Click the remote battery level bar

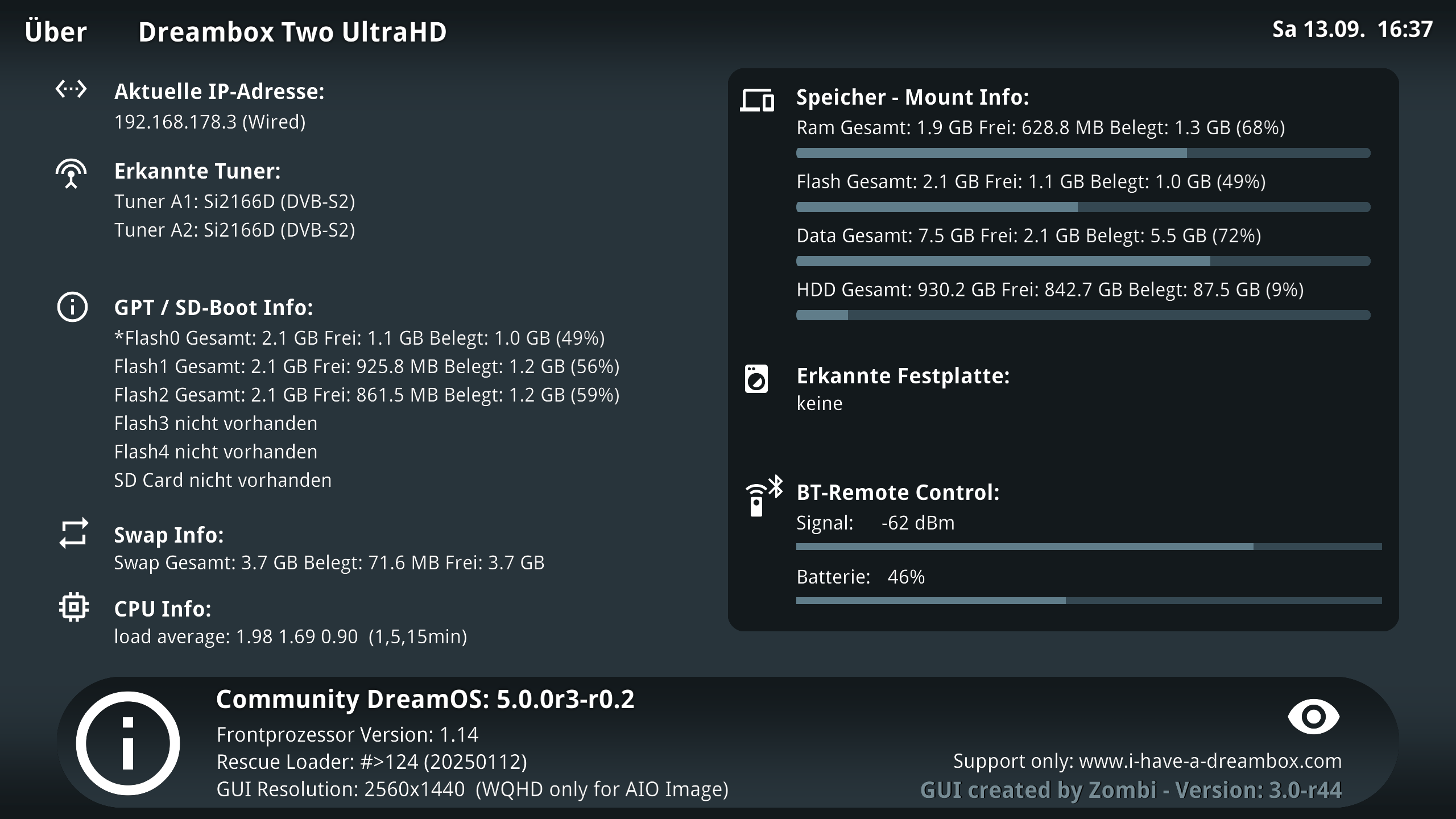(x=1089, y=601)
